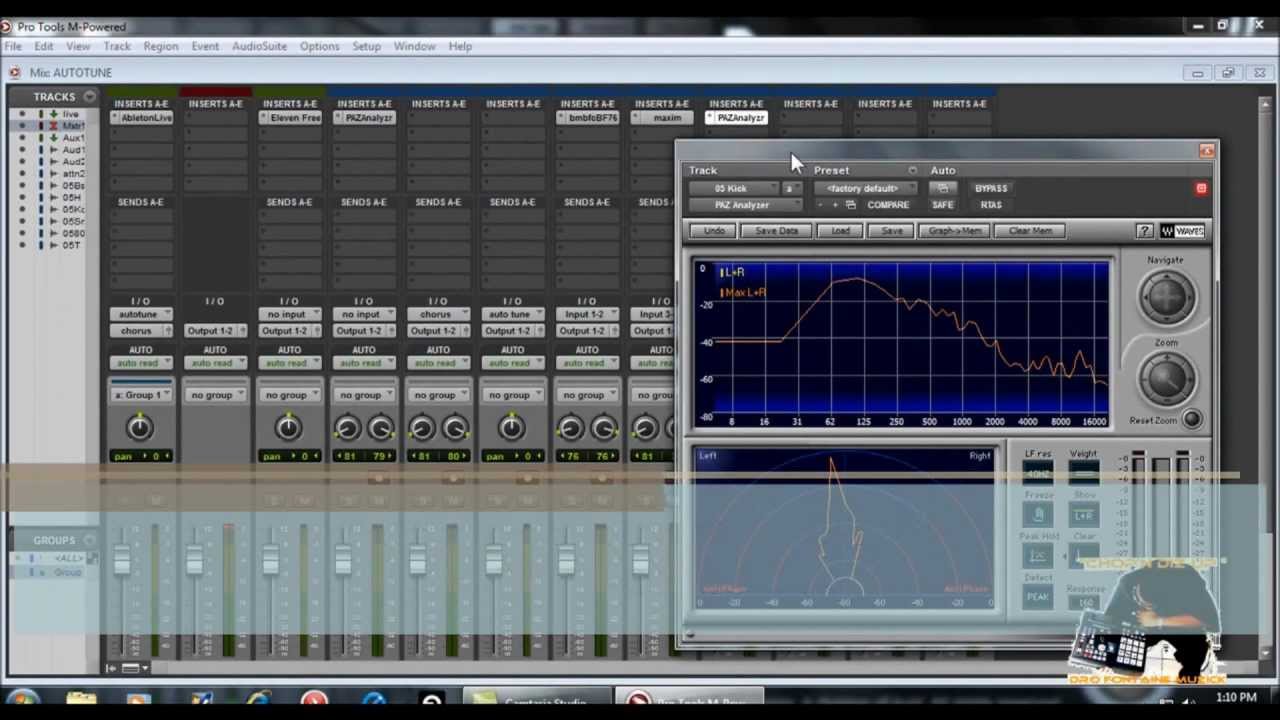Click the Weight button in PAZ Analyzer
This screenshot has height=720, width=1280.
[x=1083, y=473]
